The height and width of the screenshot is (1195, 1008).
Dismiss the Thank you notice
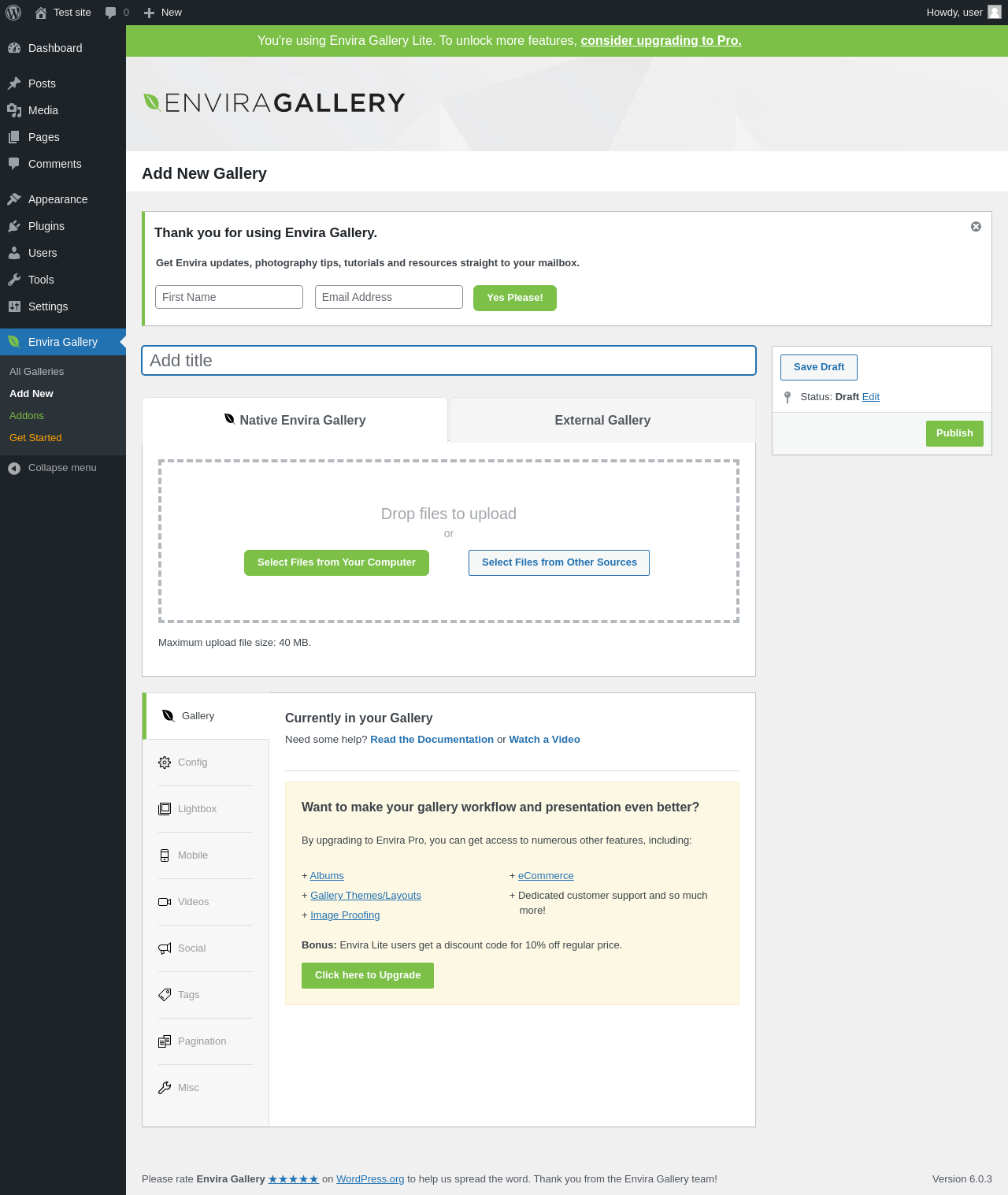[x=976, y=227]
